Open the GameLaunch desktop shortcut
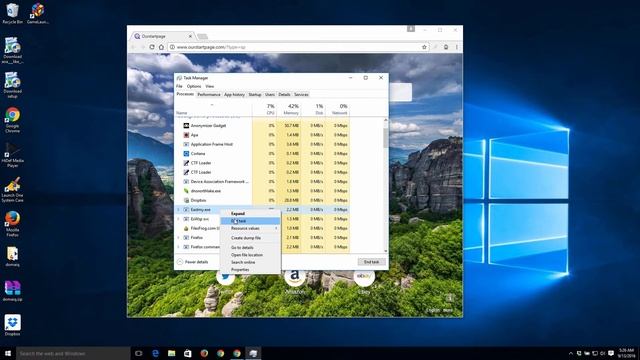The height and width of the screenshot is (360, 640). (x=38, y=13)
